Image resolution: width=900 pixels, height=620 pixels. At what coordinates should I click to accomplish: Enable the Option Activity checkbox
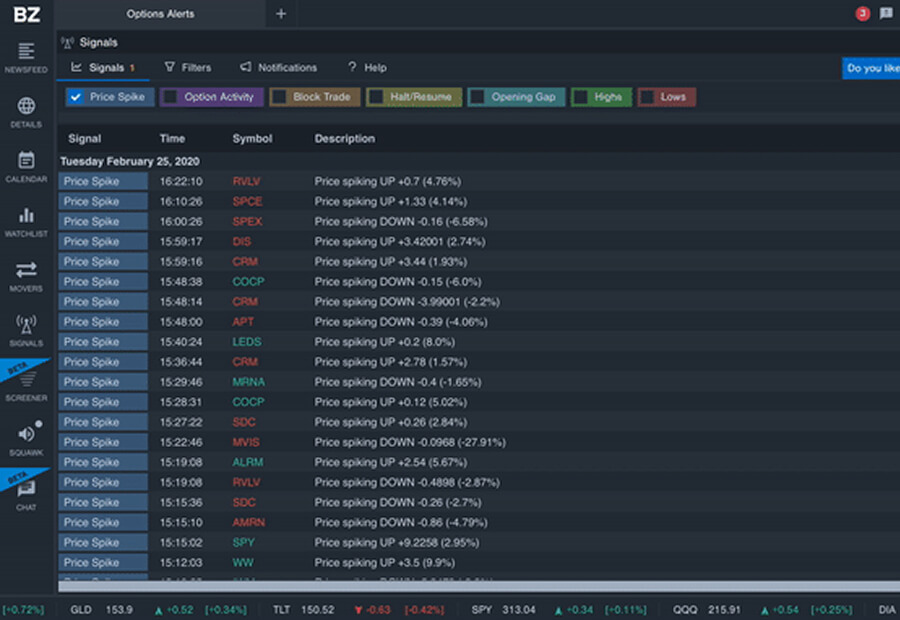pos(170,97)
